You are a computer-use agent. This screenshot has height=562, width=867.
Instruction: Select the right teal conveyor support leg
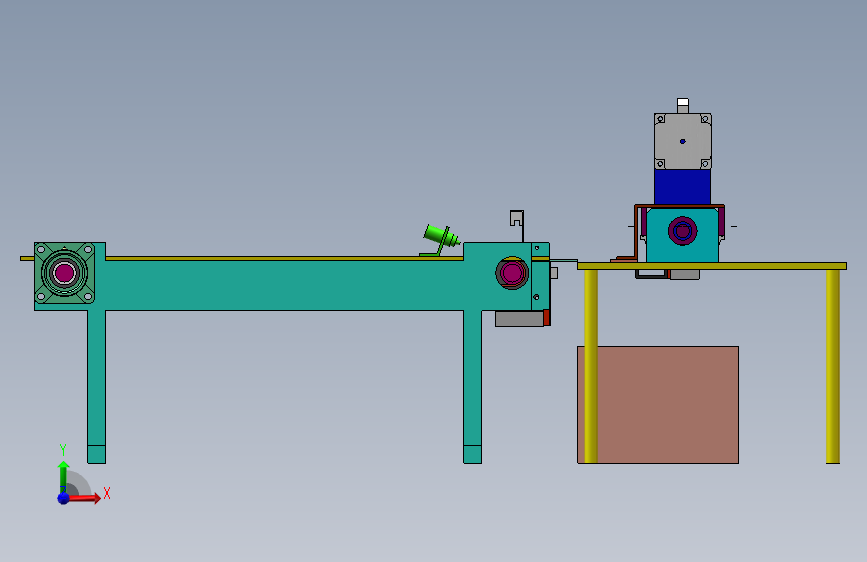[472, 386]
